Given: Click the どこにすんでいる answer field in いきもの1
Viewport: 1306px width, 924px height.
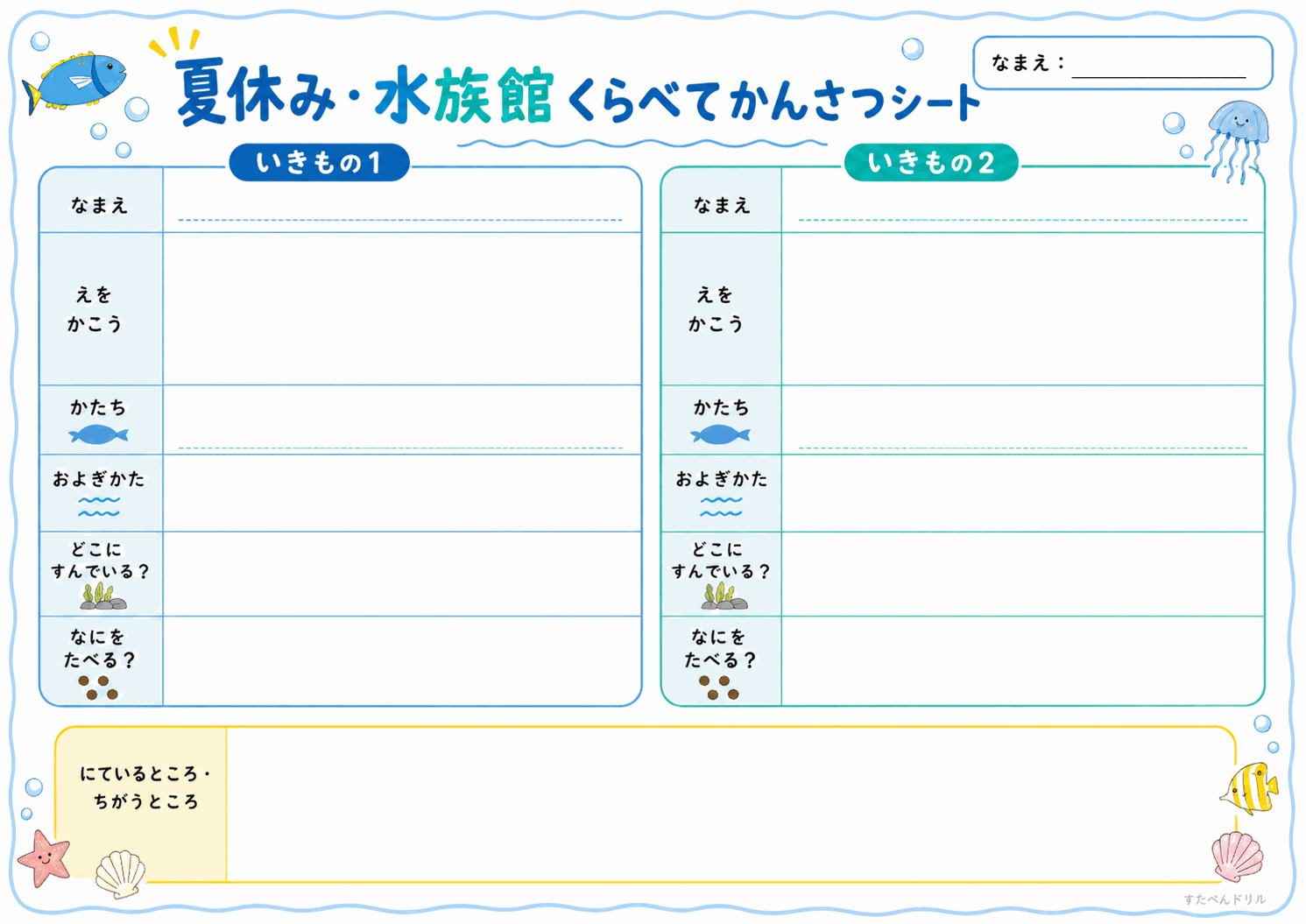Looking at the screenshot, I should pyautogui.click(x=402, y=574).
